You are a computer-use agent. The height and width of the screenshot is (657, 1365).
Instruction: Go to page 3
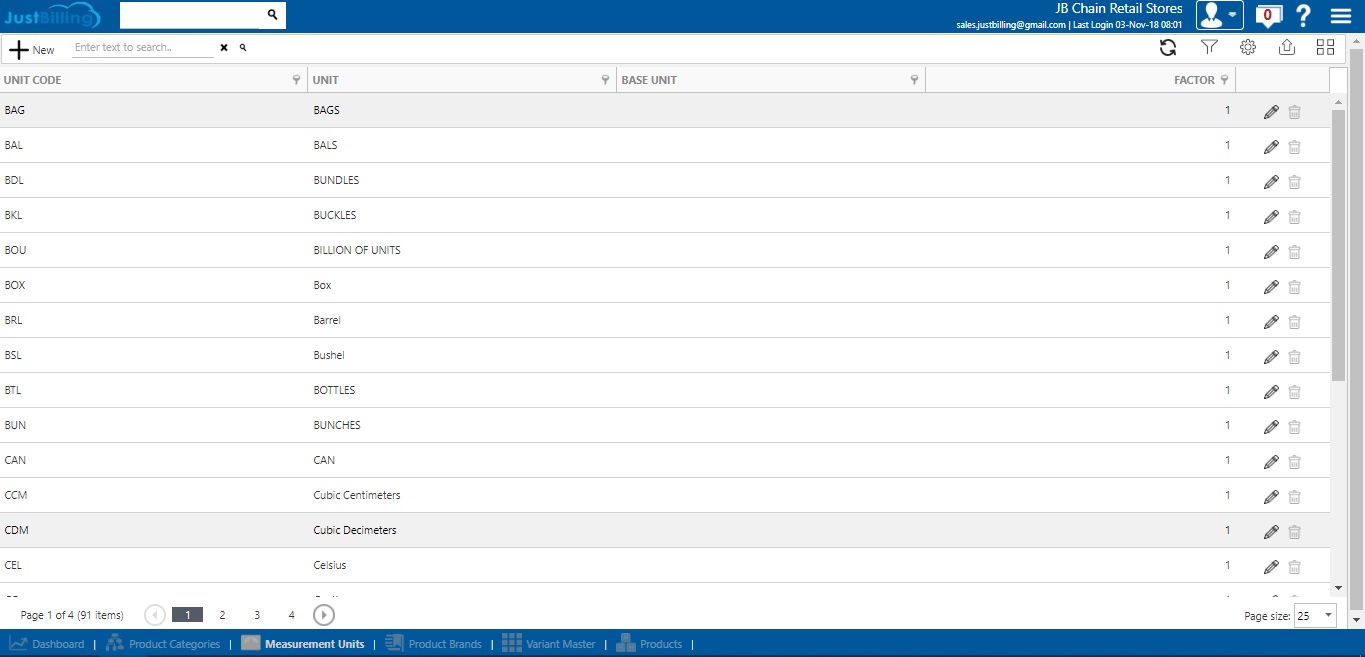(257, 615)
